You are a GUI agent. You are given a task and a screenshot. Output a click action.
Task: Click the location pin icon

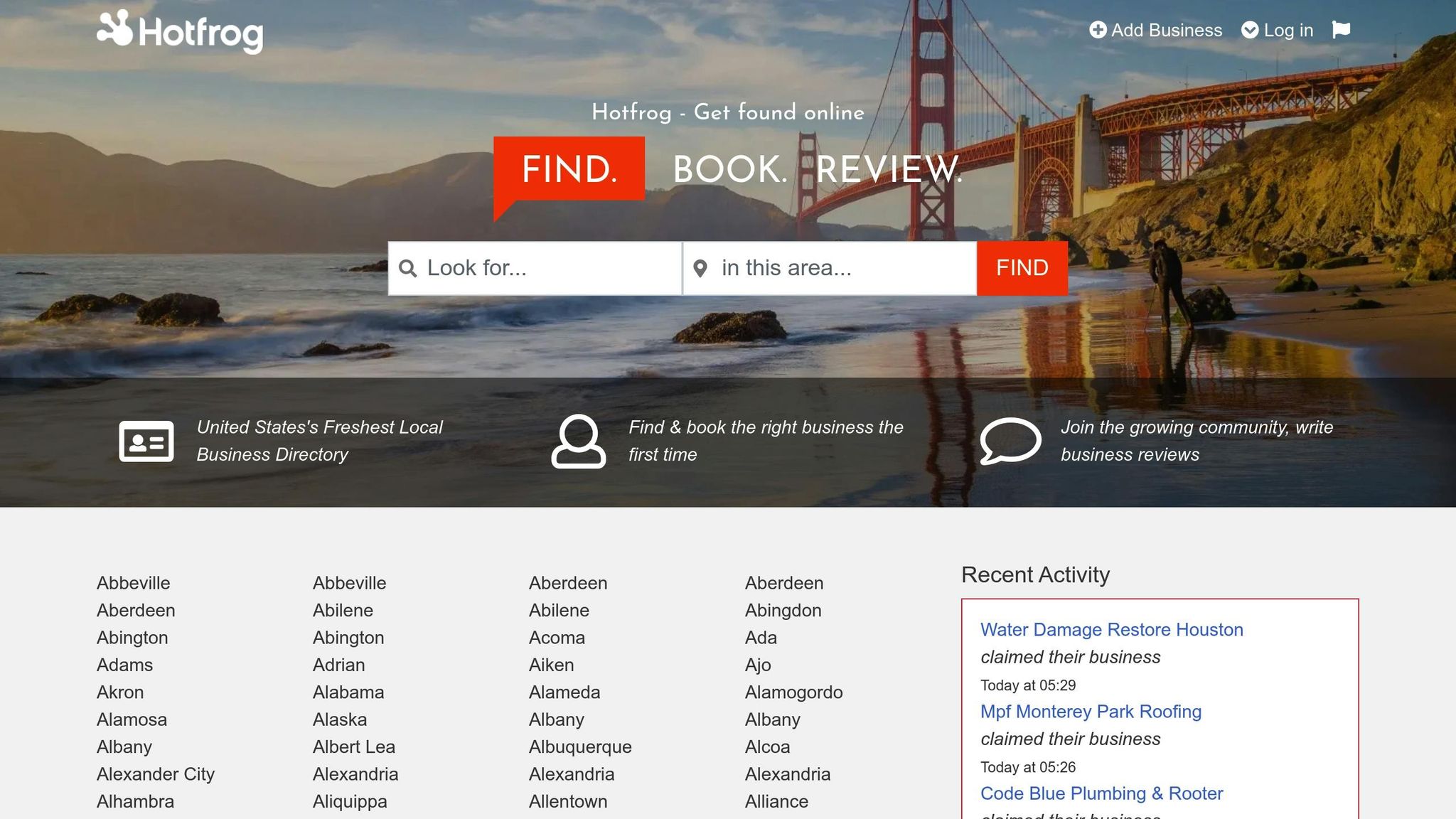[x=700, y=268]
